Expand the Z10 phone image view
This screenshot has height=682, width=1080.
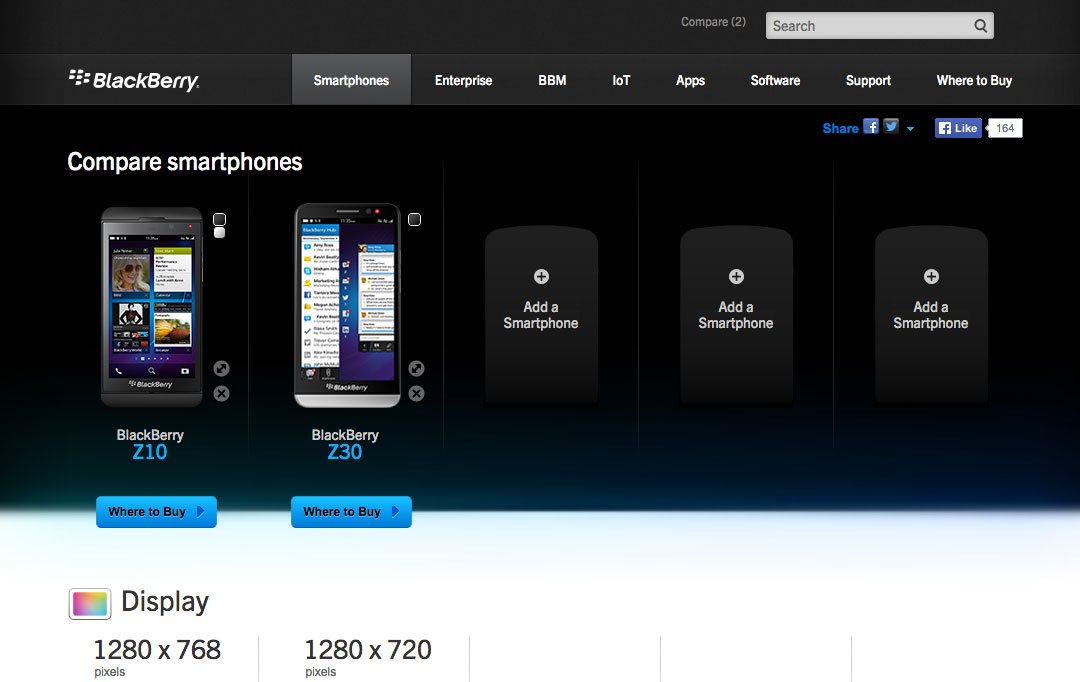point(221,369)
